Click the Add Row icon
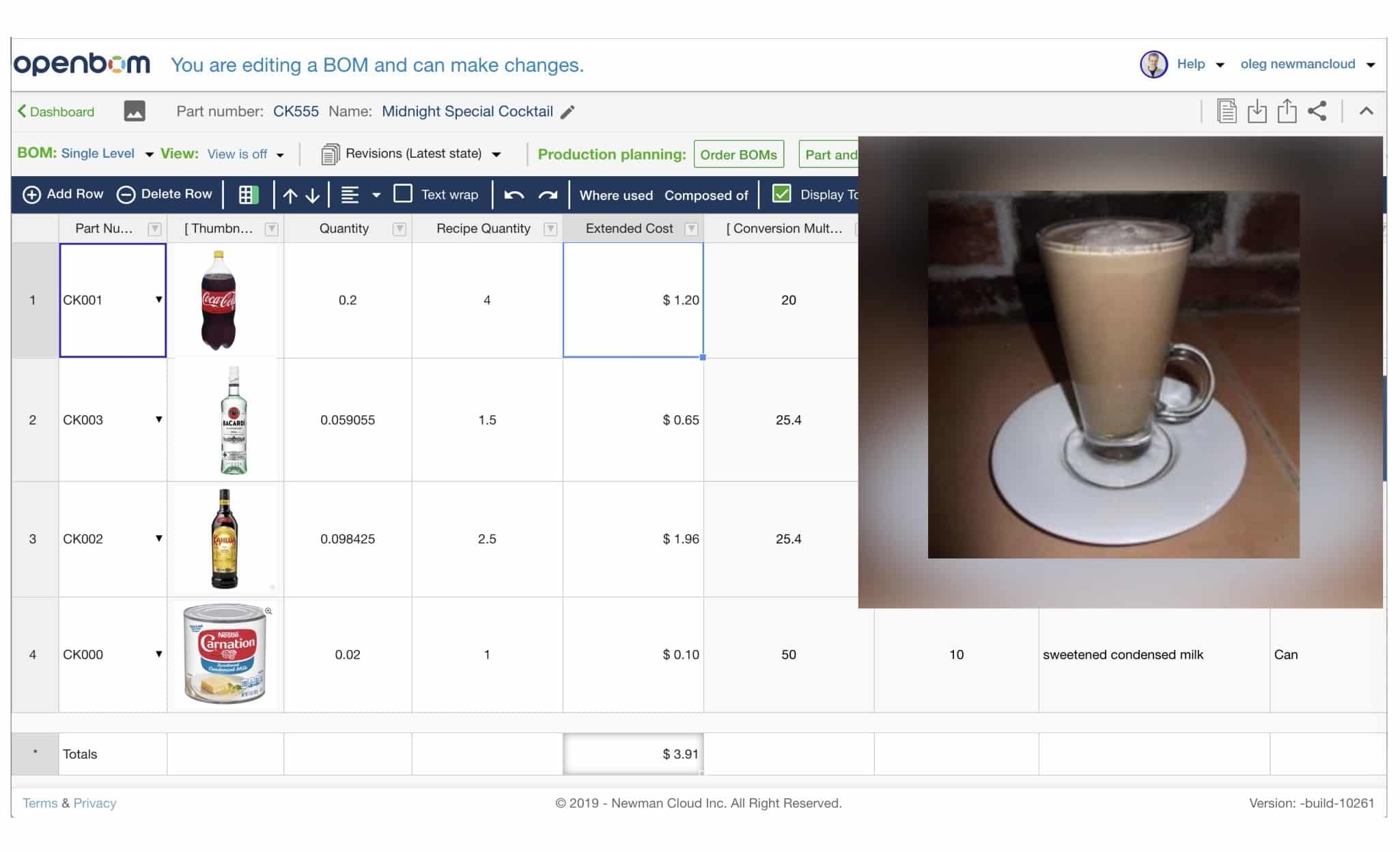The image size is (1400, 852). pos(30,194)
